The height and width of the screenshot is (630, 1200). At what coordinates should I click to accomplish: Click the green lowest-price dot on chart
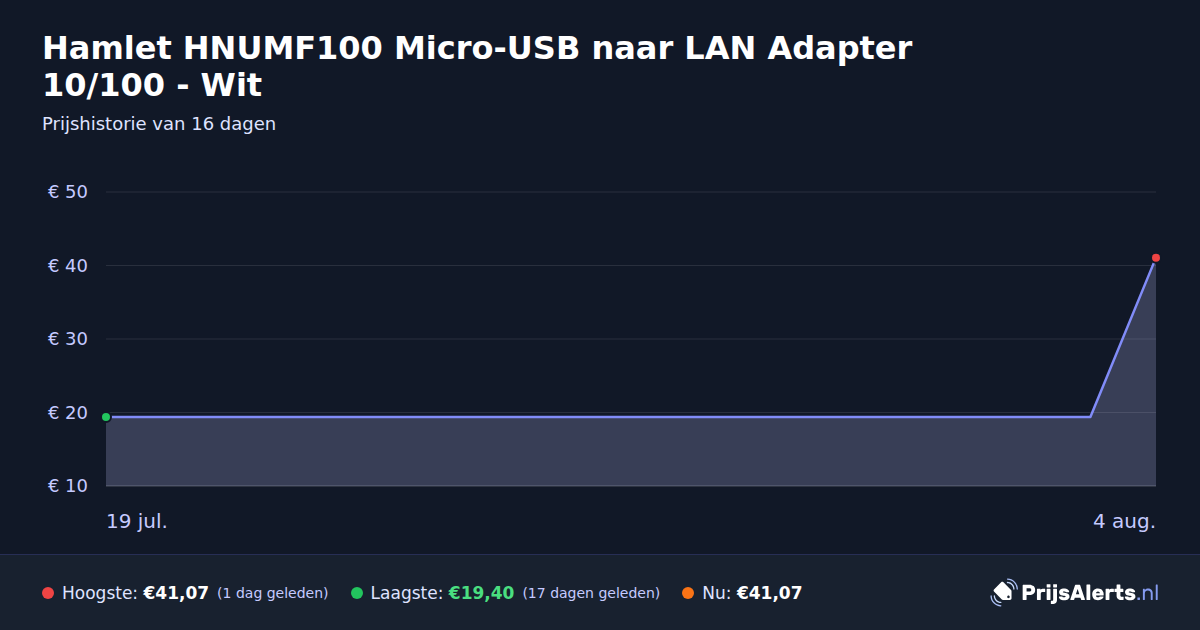(x=106, y=417)
